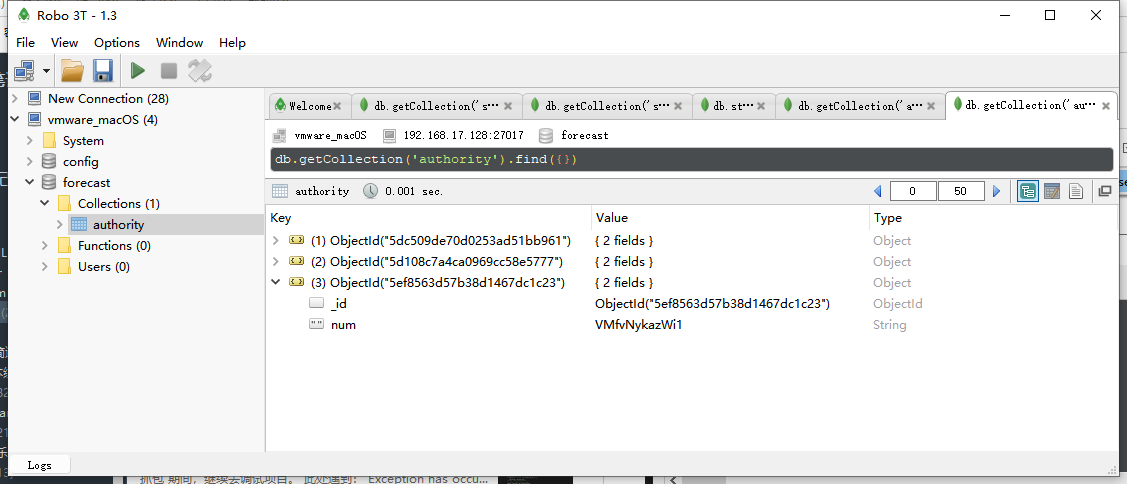The width and height of the screenshot is (1127, 484).
Task: Click the string type icon beside num
Action: point(316,325)
